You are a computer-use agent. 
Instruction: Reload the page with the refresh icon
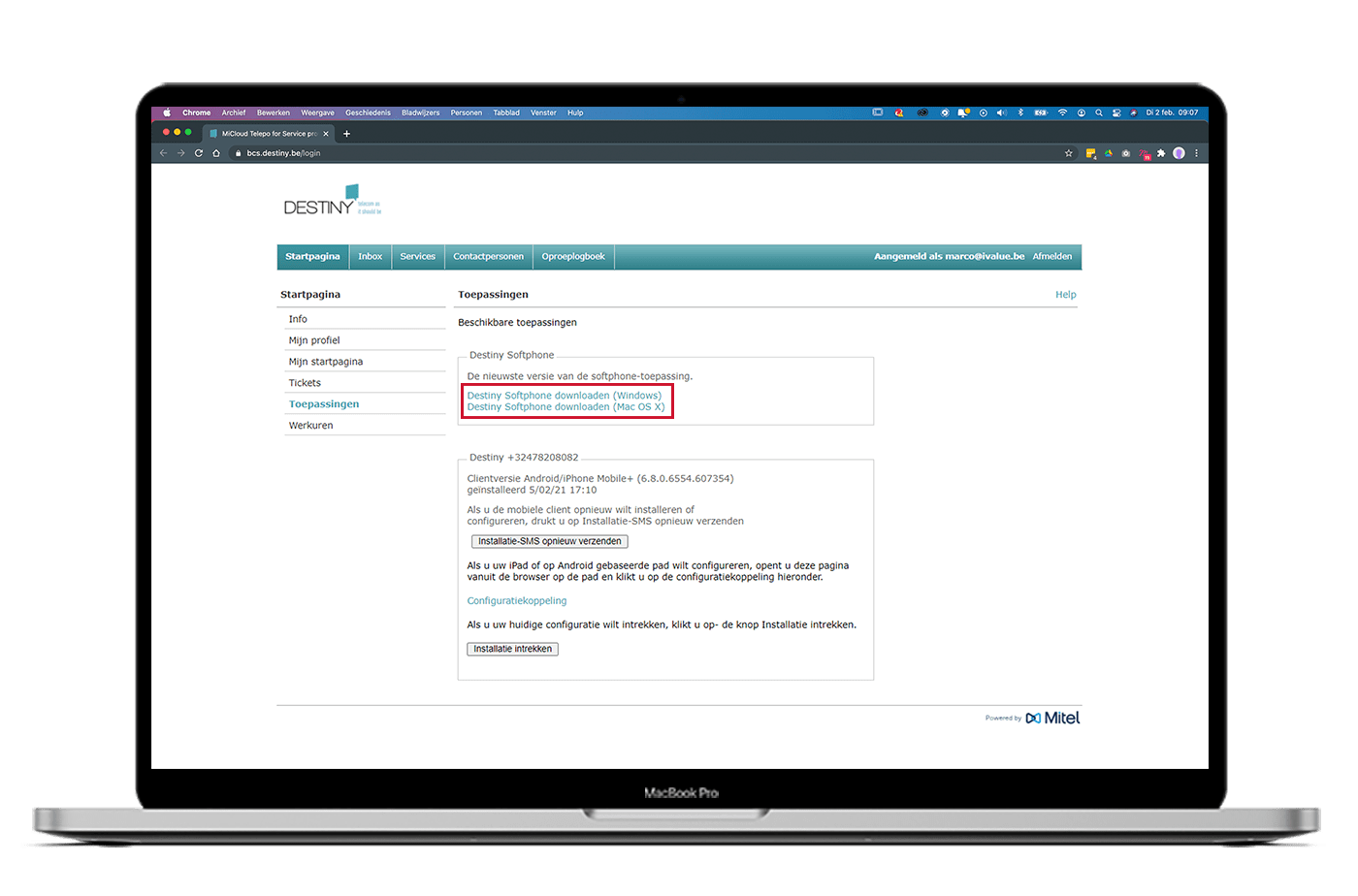pyautogui.click(x=199, y=153)
